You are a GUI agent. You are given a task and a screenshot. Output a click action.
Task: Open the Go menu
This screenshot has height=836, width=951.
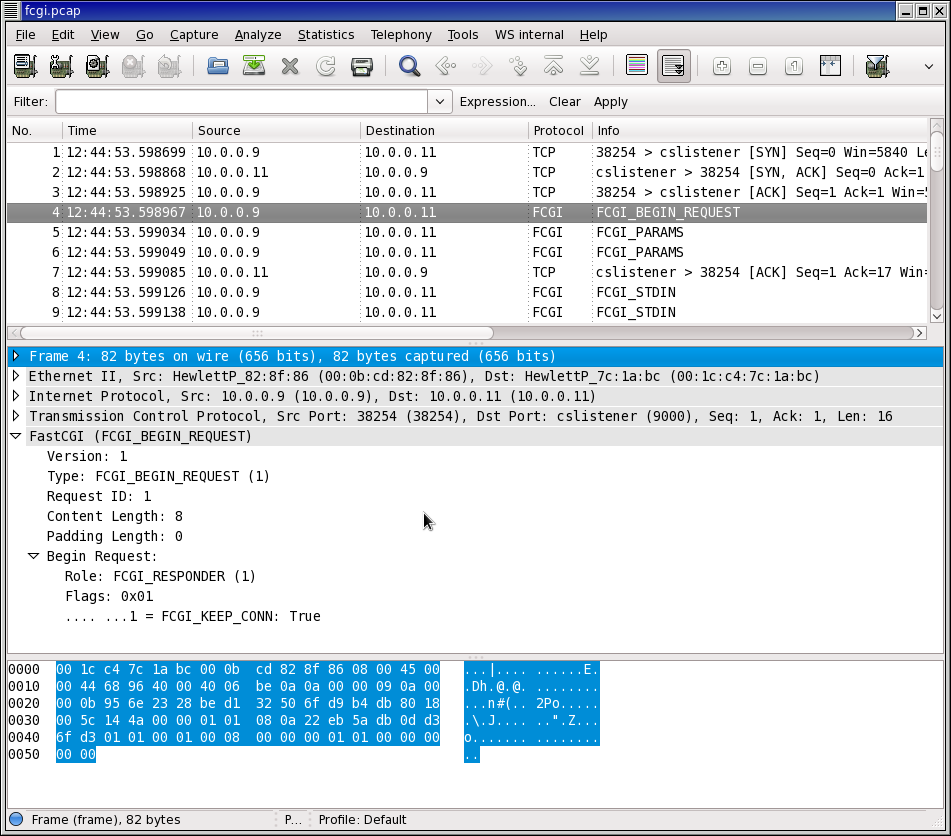coord(144,35)
